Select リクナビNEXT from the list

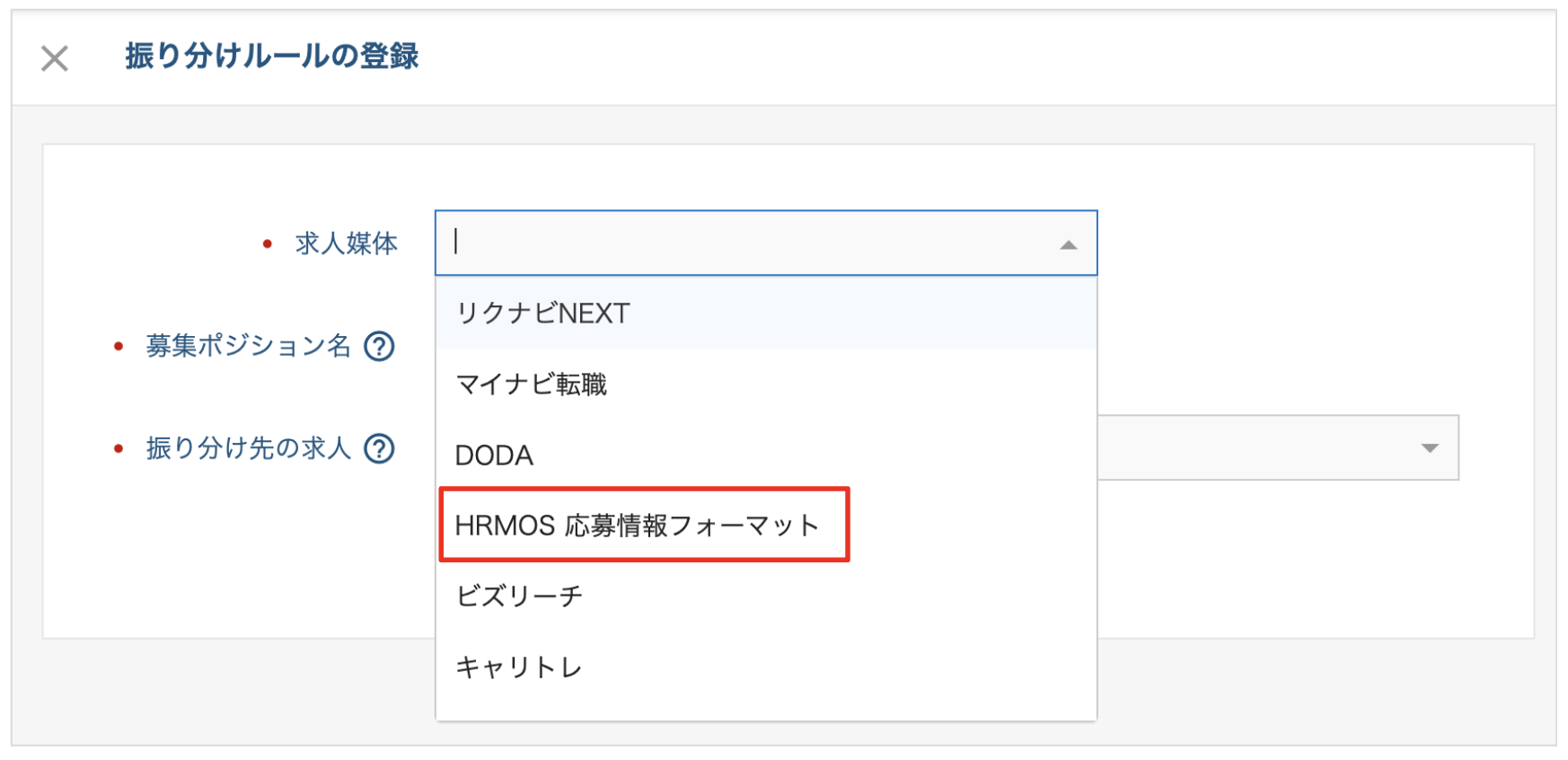[x=766, y=314]
